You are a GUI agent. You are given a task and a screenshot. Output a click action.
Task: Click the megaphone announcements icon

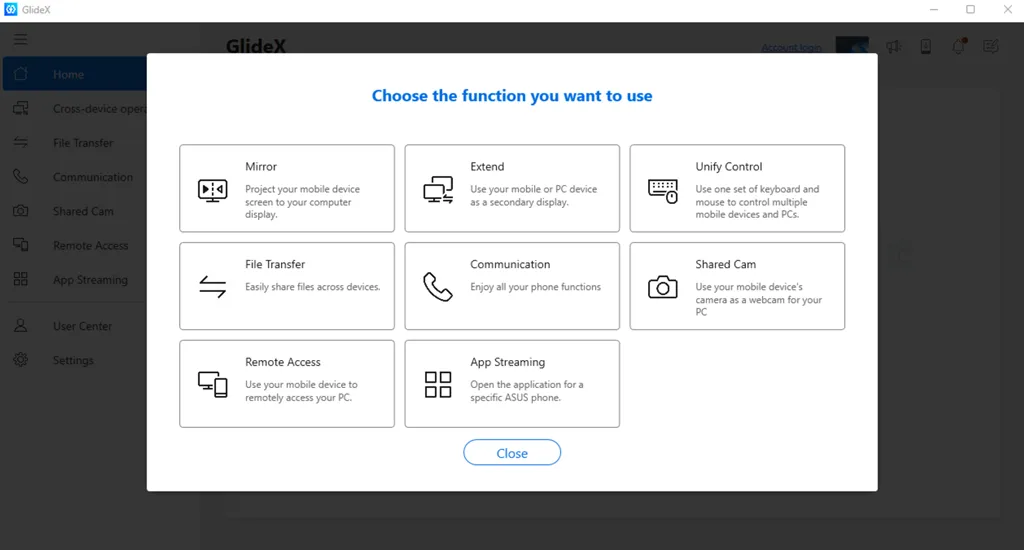(x=893, y=47)
